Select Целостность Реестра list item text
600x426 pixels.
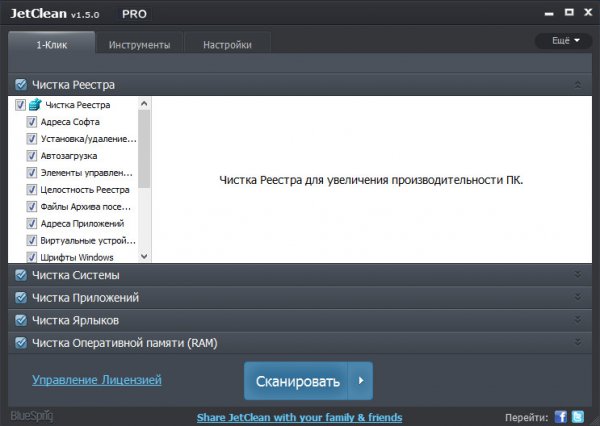(85, 190)
